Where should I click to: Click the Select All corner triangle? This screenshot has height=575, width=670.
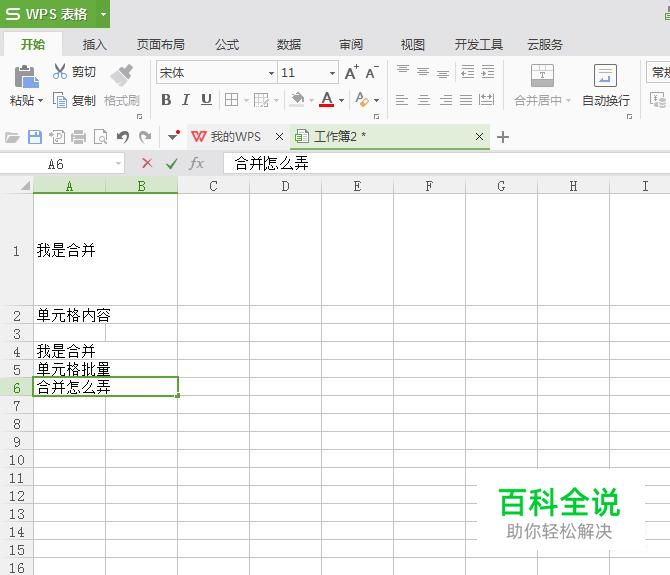click(x=25, y=185)
